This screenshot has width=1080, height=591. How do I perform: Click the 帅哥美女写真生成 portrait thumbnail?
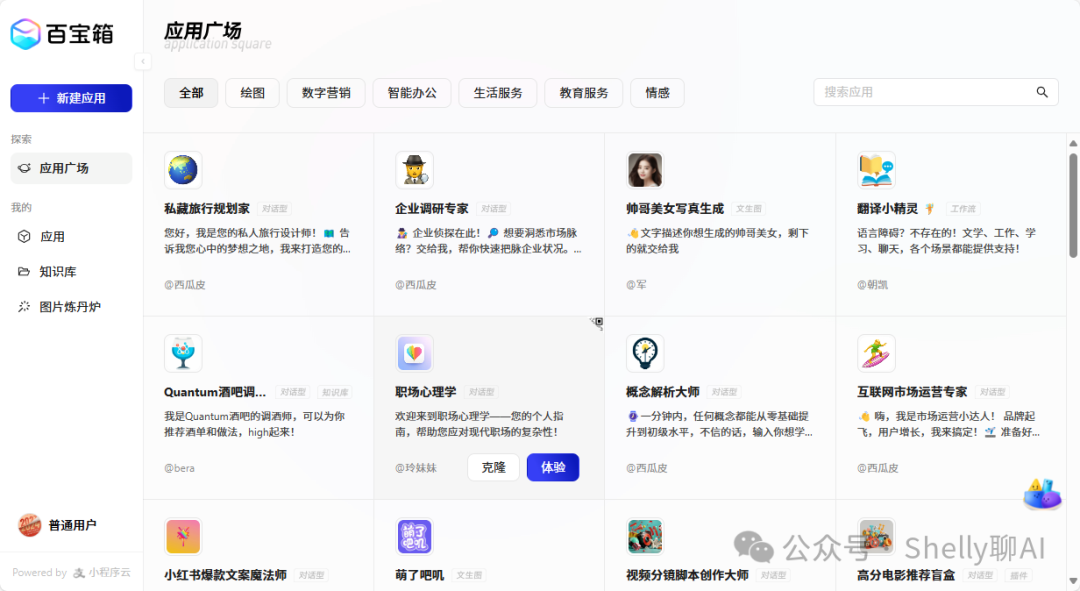645,170
